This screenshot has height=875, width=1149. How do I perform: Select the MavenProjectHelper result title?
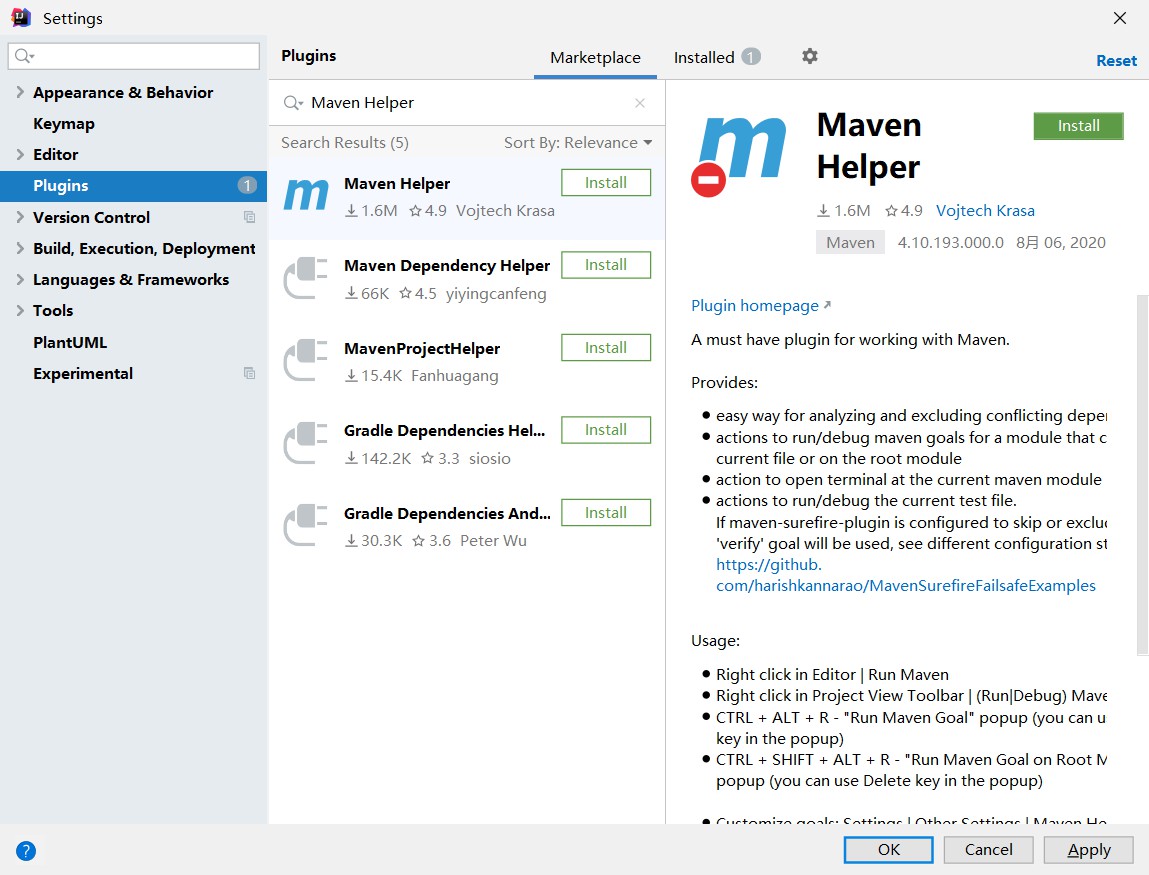coord(422,349)
